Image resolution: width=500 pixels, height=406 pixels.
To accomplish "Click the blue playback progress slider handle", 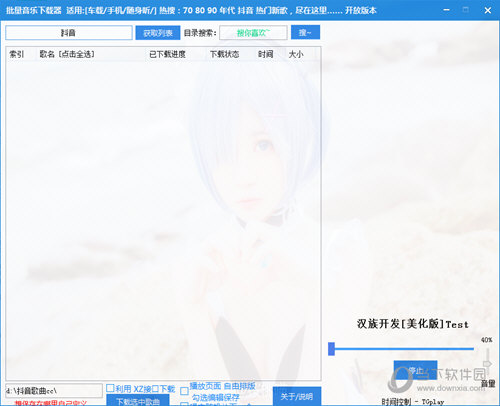I will tap(331, 349).
